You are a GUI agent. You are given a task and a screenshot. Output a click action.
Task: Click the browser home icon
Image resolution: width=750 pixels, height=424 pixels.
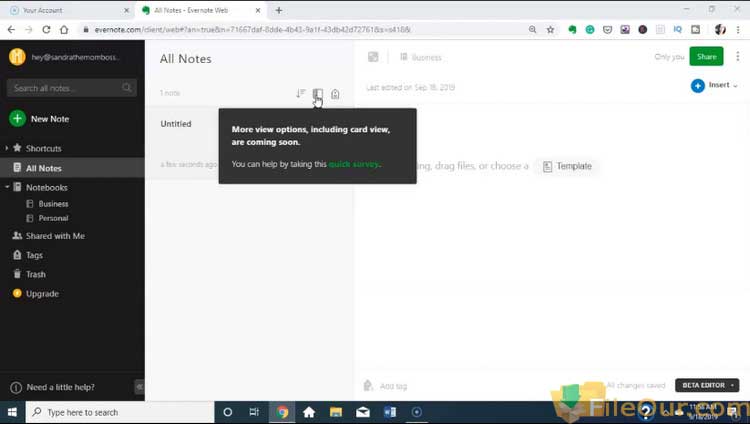(x=64, y=30)
